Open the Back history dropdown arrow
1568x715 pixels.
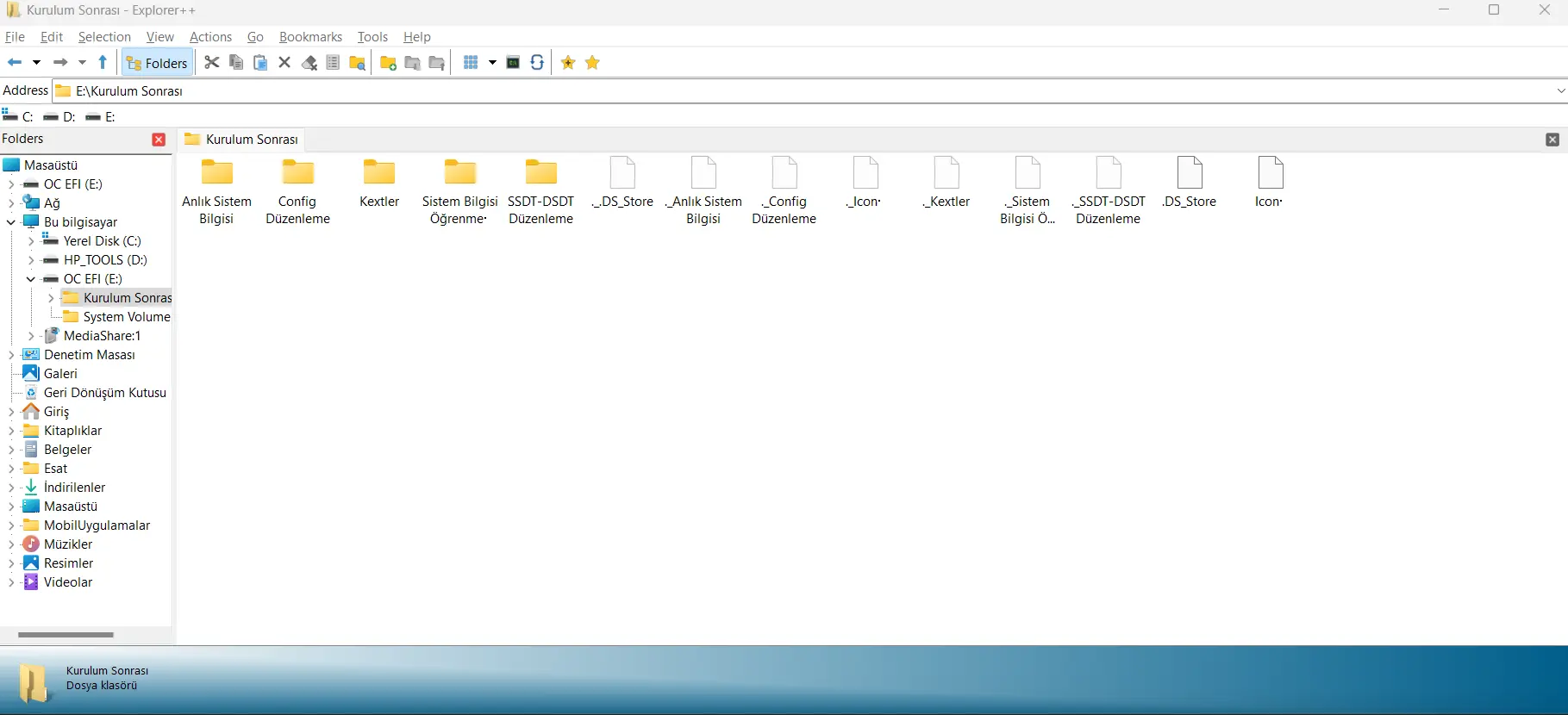tap(36, 63)
